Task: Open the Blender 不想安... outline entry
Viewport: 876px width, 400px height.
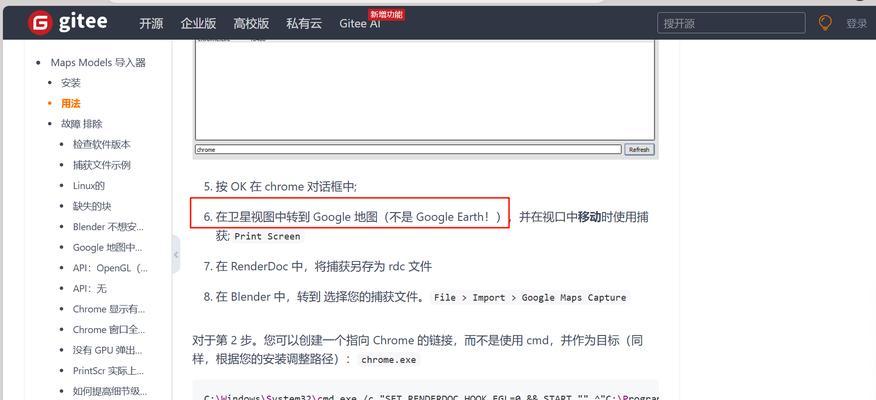Action: 108,227
